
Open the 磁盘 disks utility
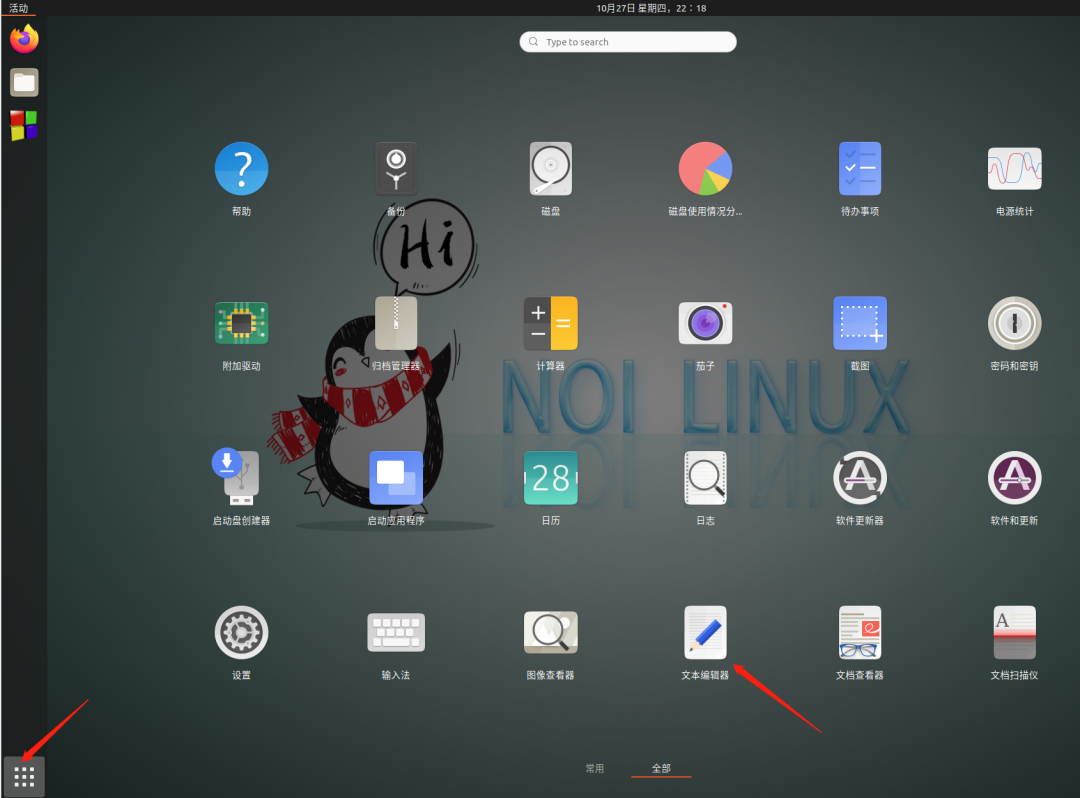pos(550,169)
